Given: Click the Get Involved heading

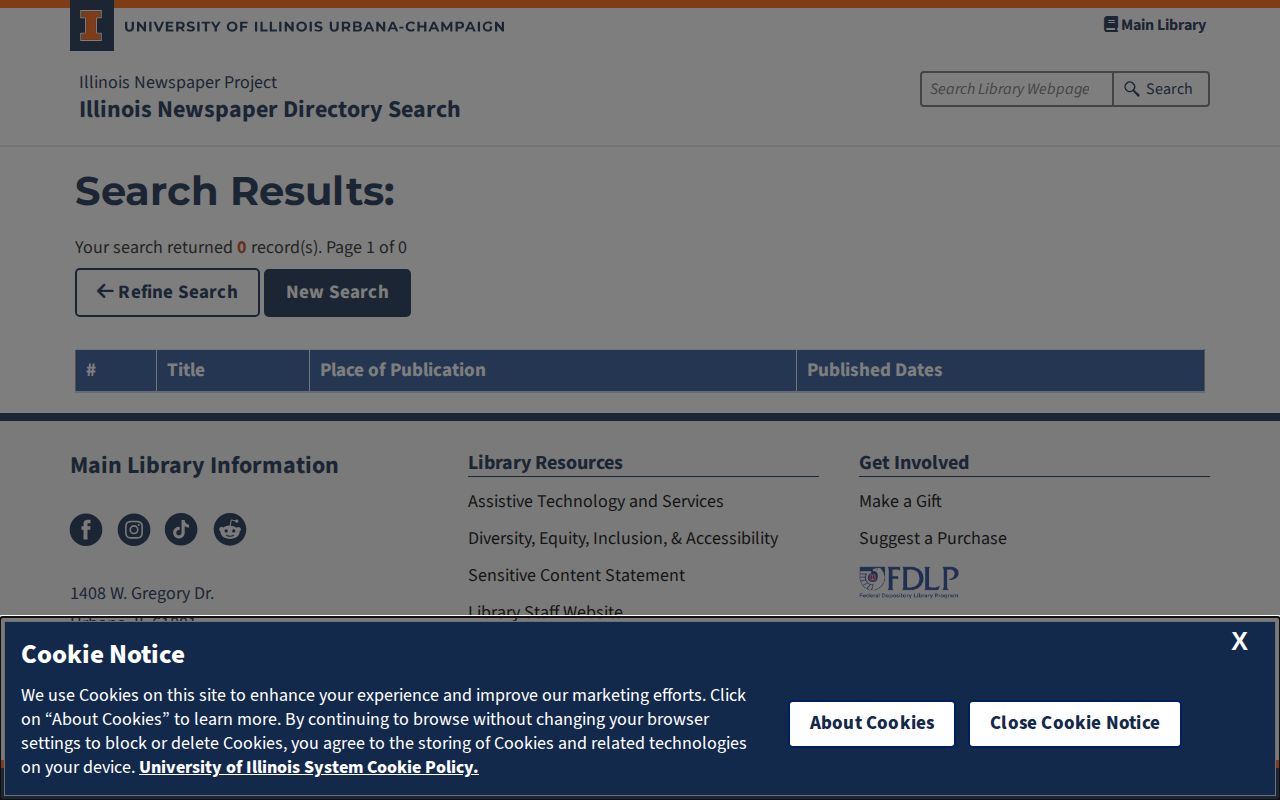Looking at the screenshot, I should [x=914, y=462].
